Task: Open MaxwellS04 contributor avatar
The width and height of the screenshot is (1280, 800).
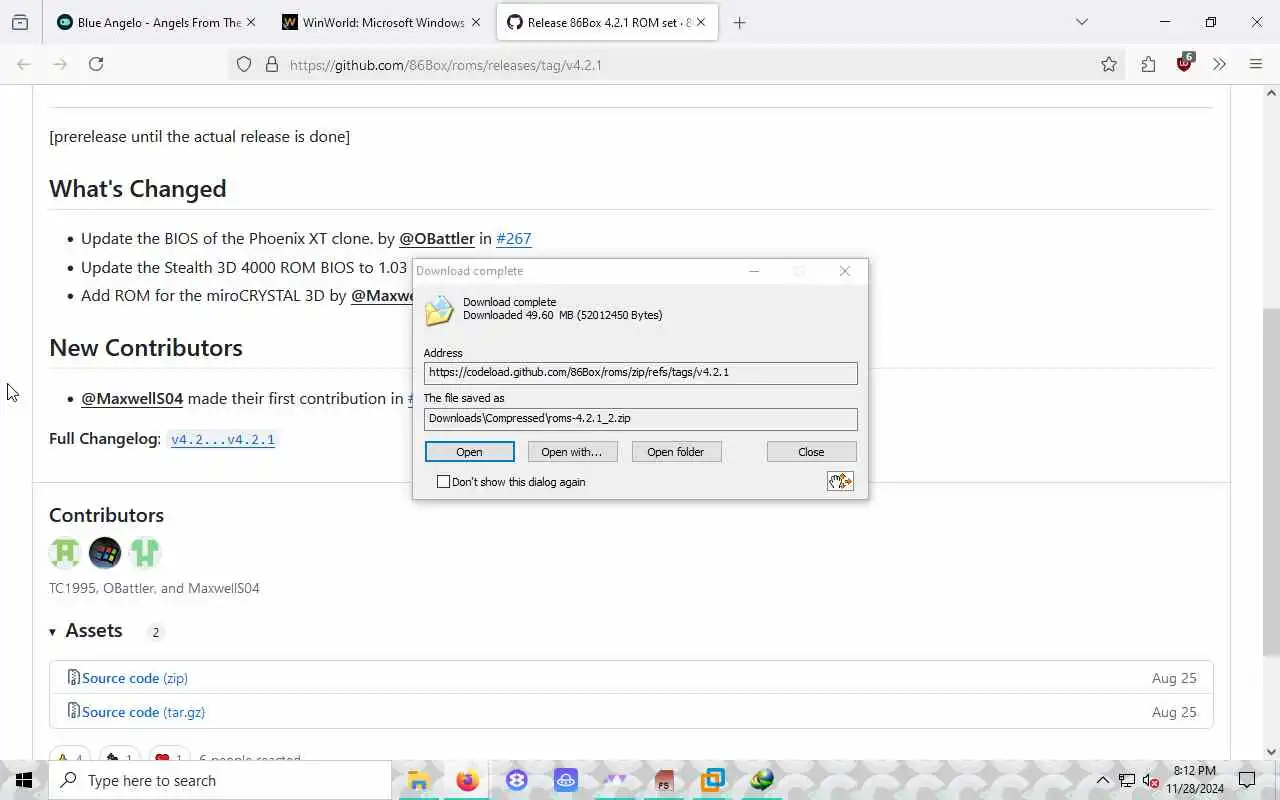Action: tap(145, 552)
